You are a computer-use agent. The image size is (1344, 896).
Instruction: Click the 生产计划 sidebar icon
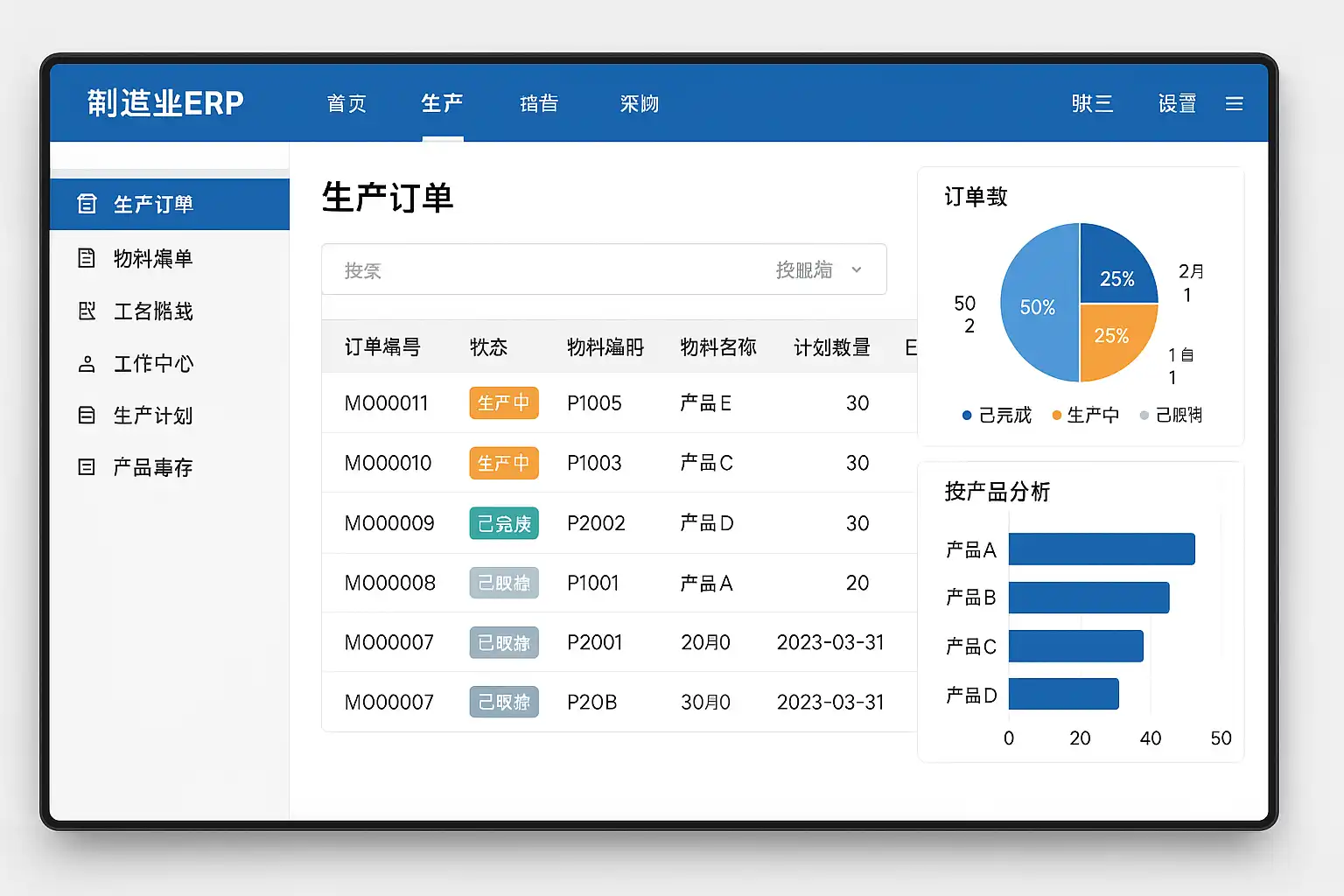(87, 415)
